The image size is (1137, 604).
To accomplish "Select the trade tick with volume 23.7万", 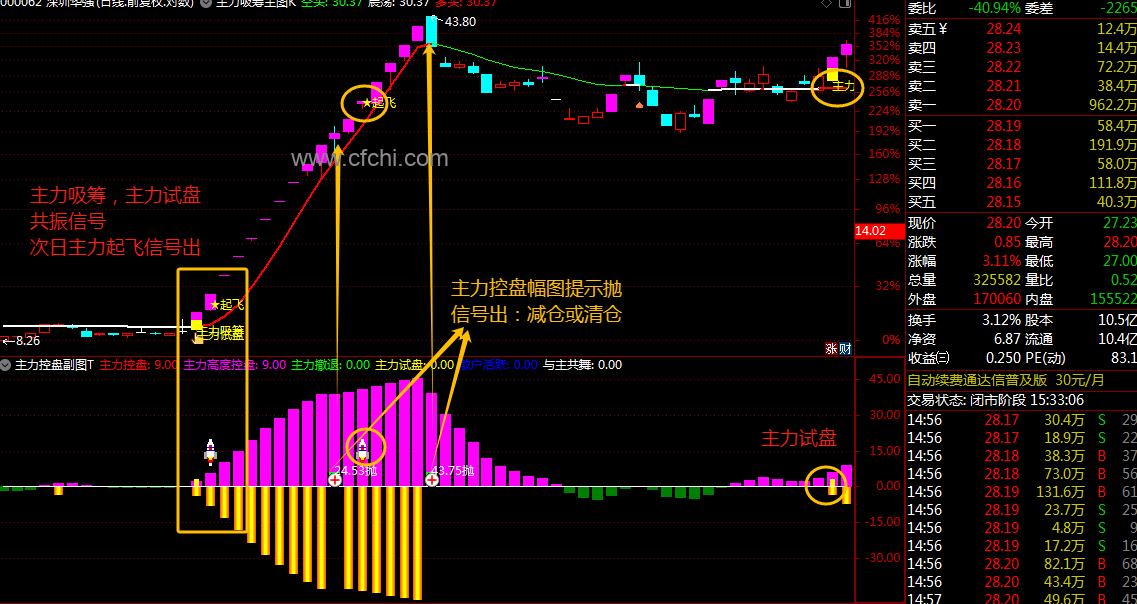I will tap(1022, 510).
